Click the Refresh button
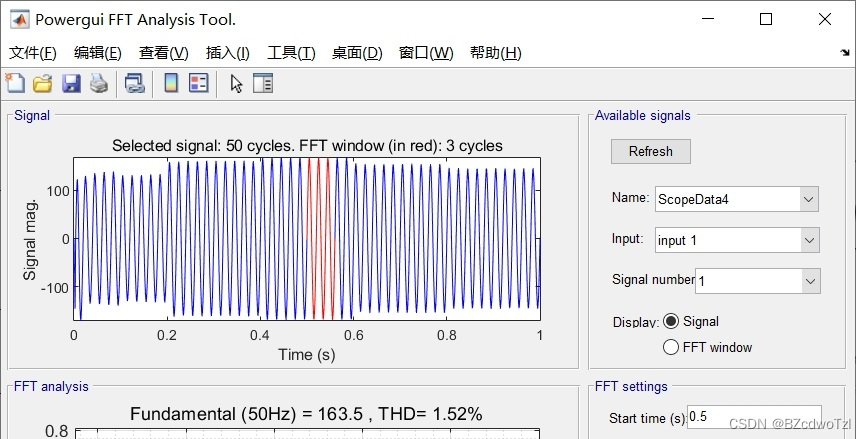866x439 pixels. coord(651,151)
